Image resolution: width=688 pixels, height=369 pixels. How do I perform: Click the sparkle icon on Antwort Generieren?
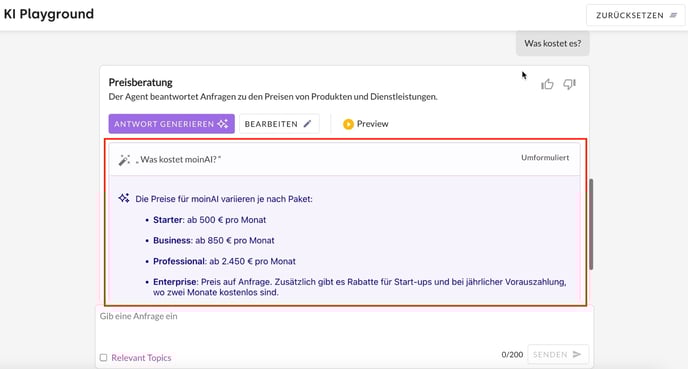pos(223,124)
